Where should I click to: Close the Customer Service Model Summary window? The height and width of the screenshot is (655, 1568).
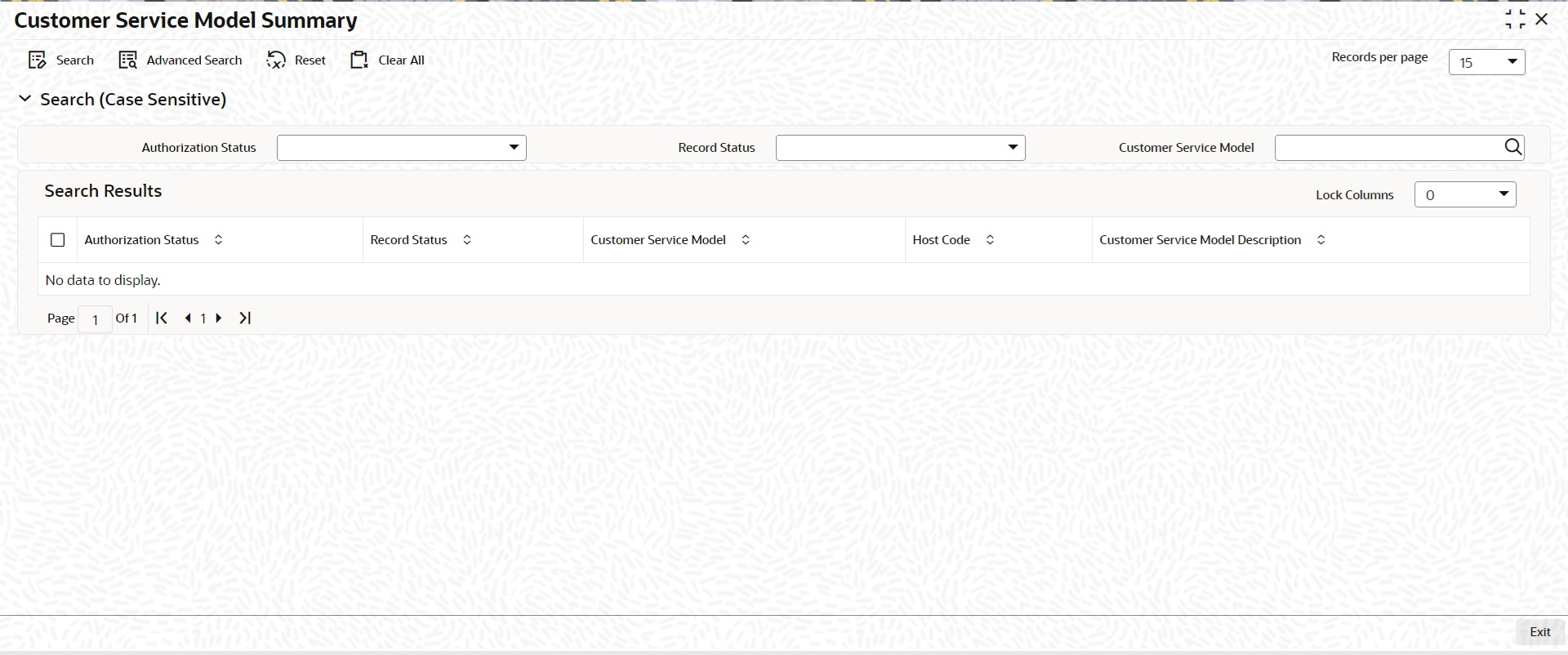(x=1542, y=19)
